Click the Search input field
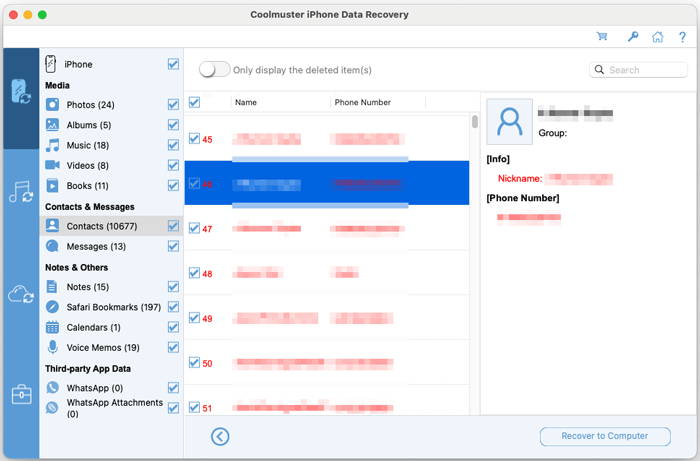 pyautogui.click(x=638, y=70)
